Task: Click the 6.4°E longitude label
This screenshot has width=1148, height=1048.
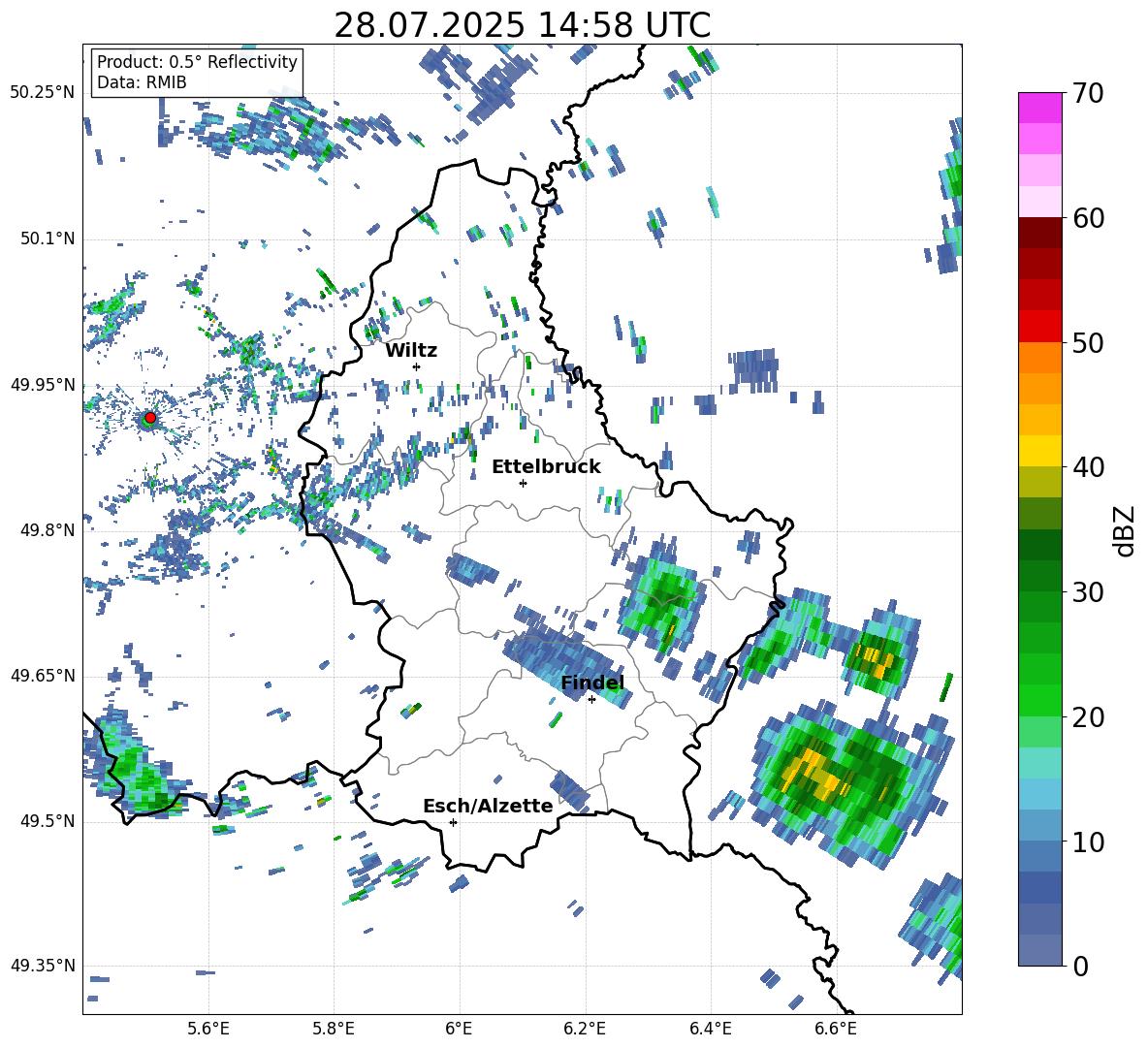Action: coord(710,1029)
